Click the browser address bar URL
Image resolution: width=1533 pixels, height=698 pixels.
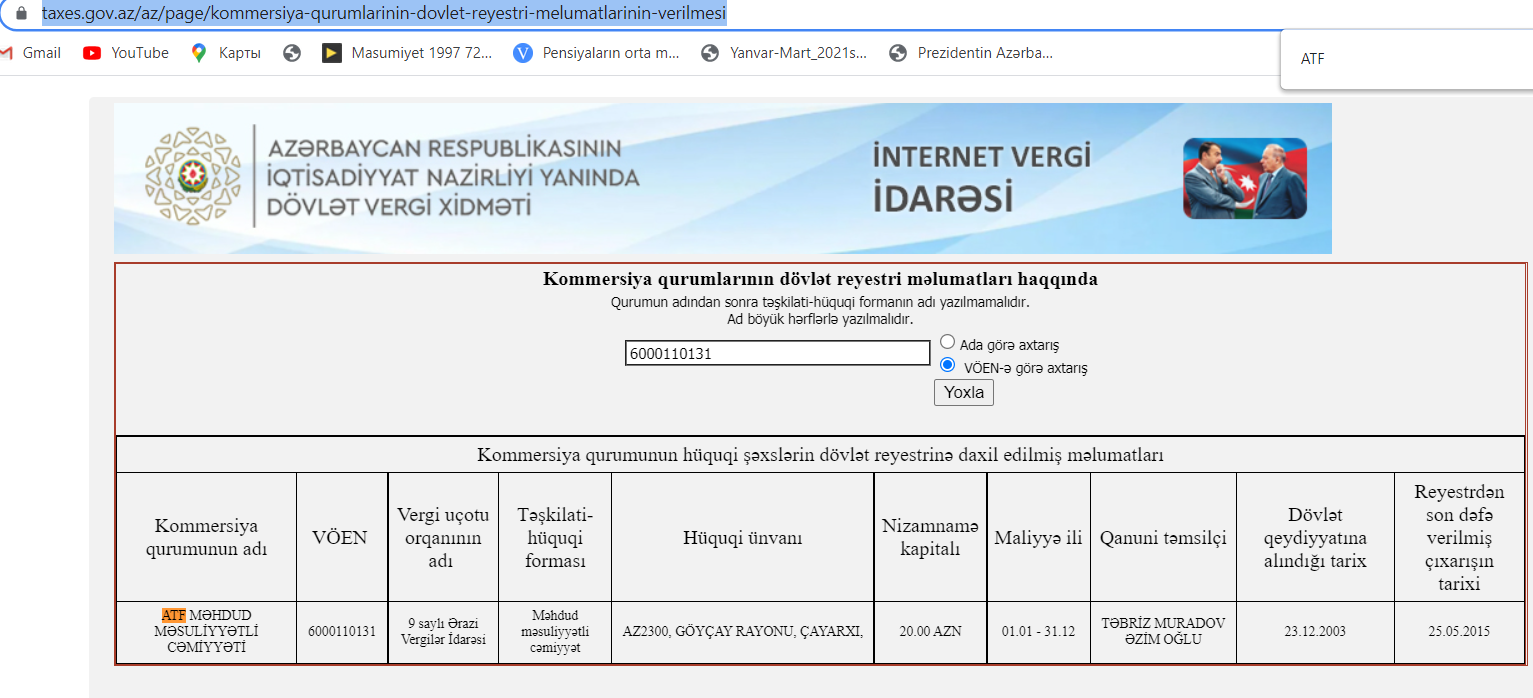pyautogui.click(x=384, y=14)
